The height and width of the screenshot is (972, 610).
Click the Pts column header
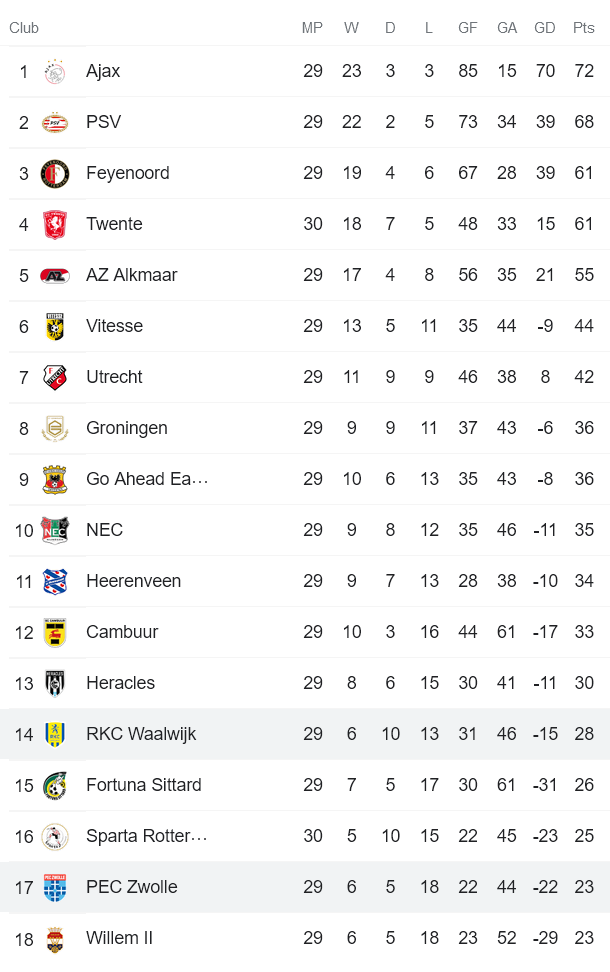click(584, 28)
